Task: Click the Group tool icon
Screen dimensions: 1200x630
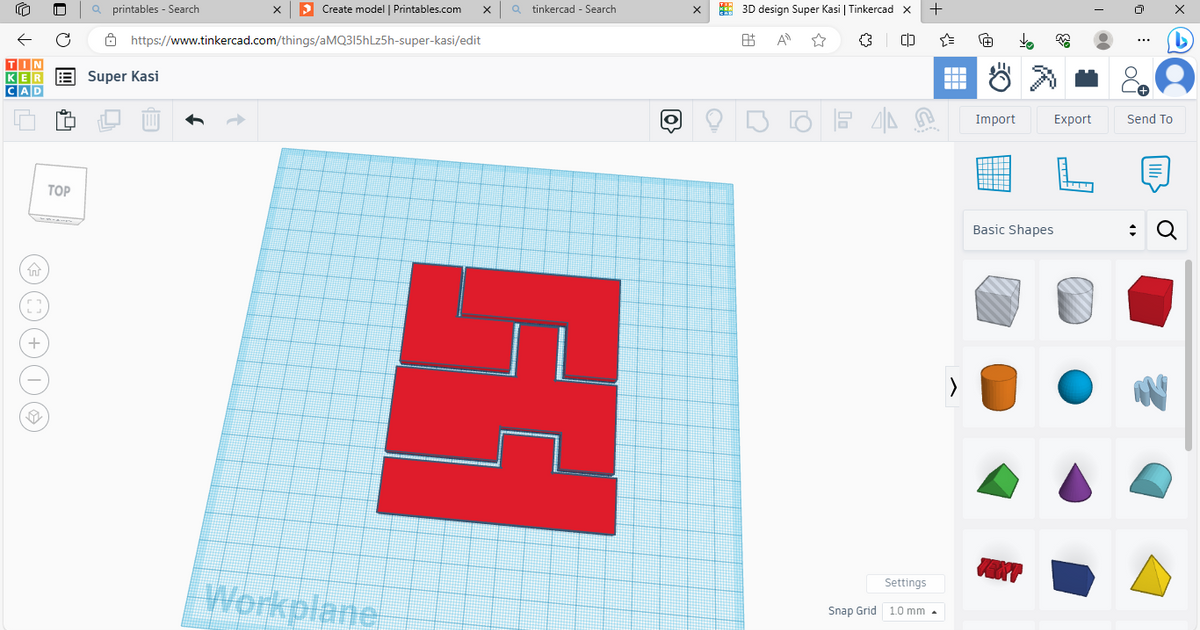Action: click(757, 120)
